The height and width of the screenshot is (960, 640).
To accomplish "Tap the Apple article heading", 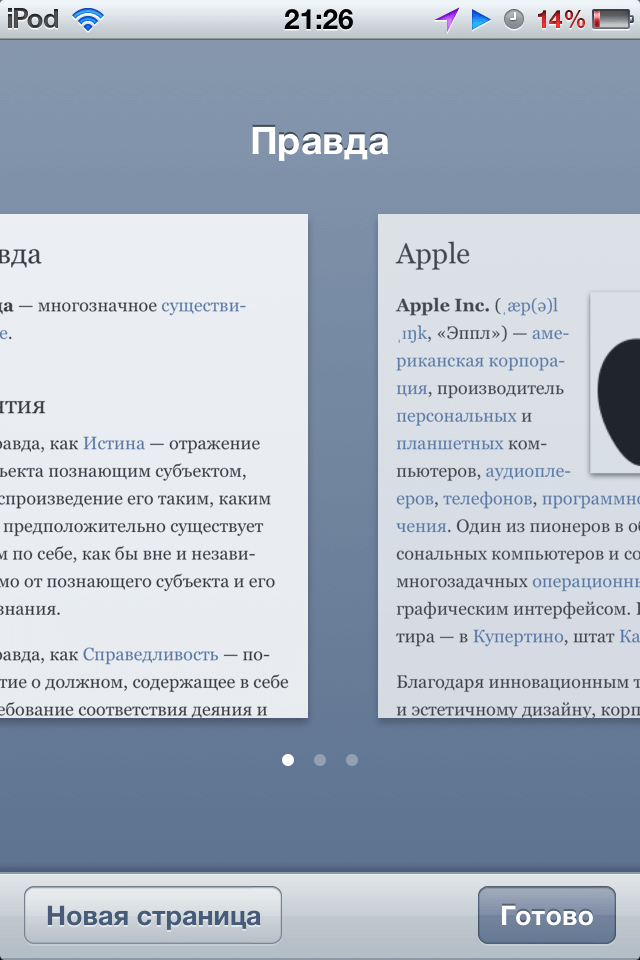I will click(433, 254).
